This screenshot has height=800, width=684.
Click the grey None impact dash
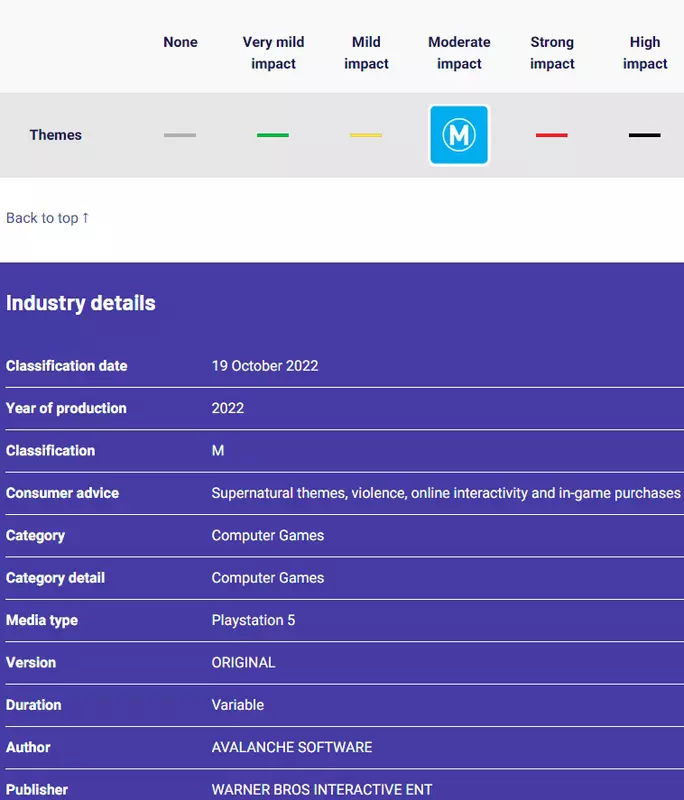(180, 135)
